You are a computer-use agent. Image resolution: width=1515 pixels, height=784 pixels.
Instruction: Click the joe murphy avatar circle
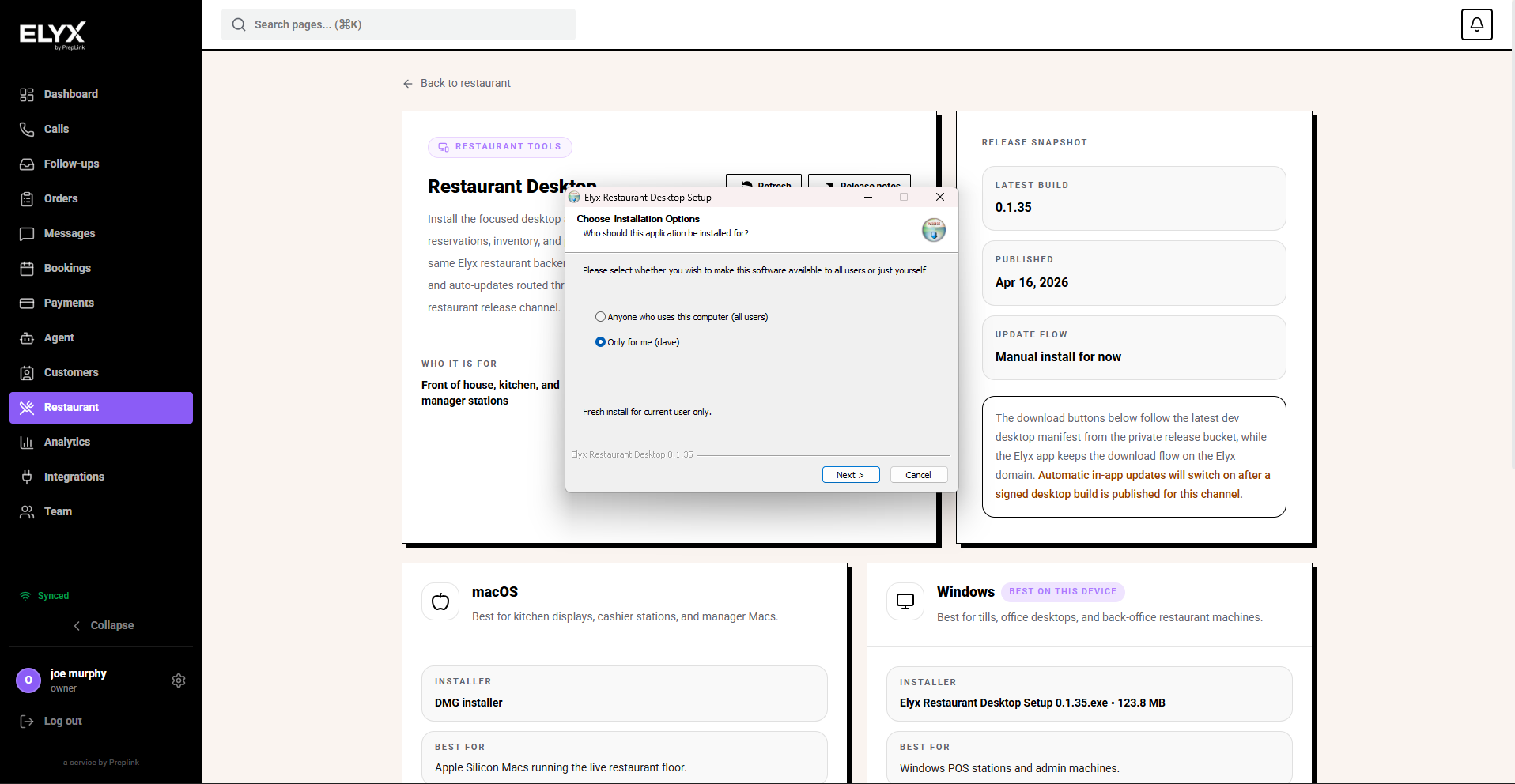pyautogui.click(x=28, y=680)
